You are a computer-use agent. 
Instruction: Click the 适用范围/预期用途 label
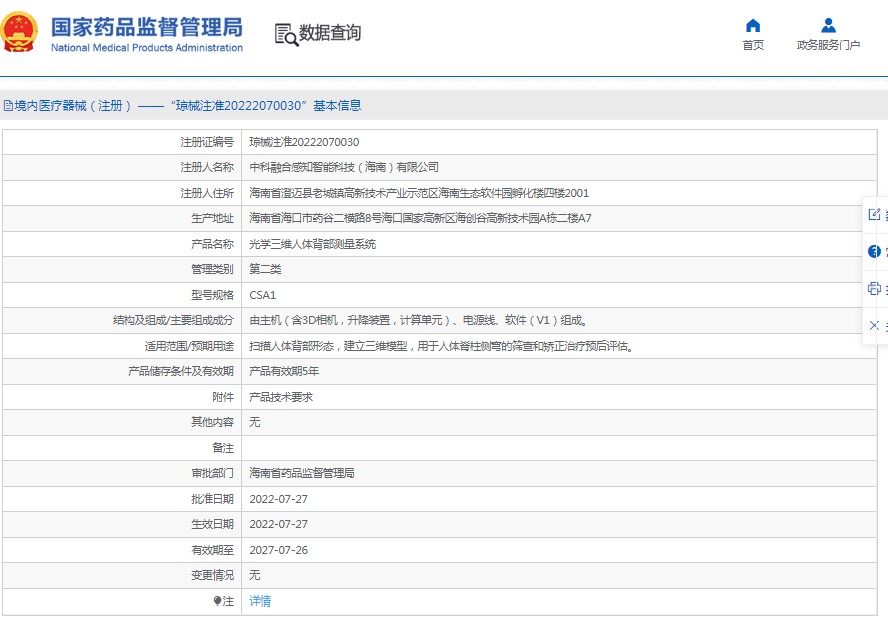[189, 346]
